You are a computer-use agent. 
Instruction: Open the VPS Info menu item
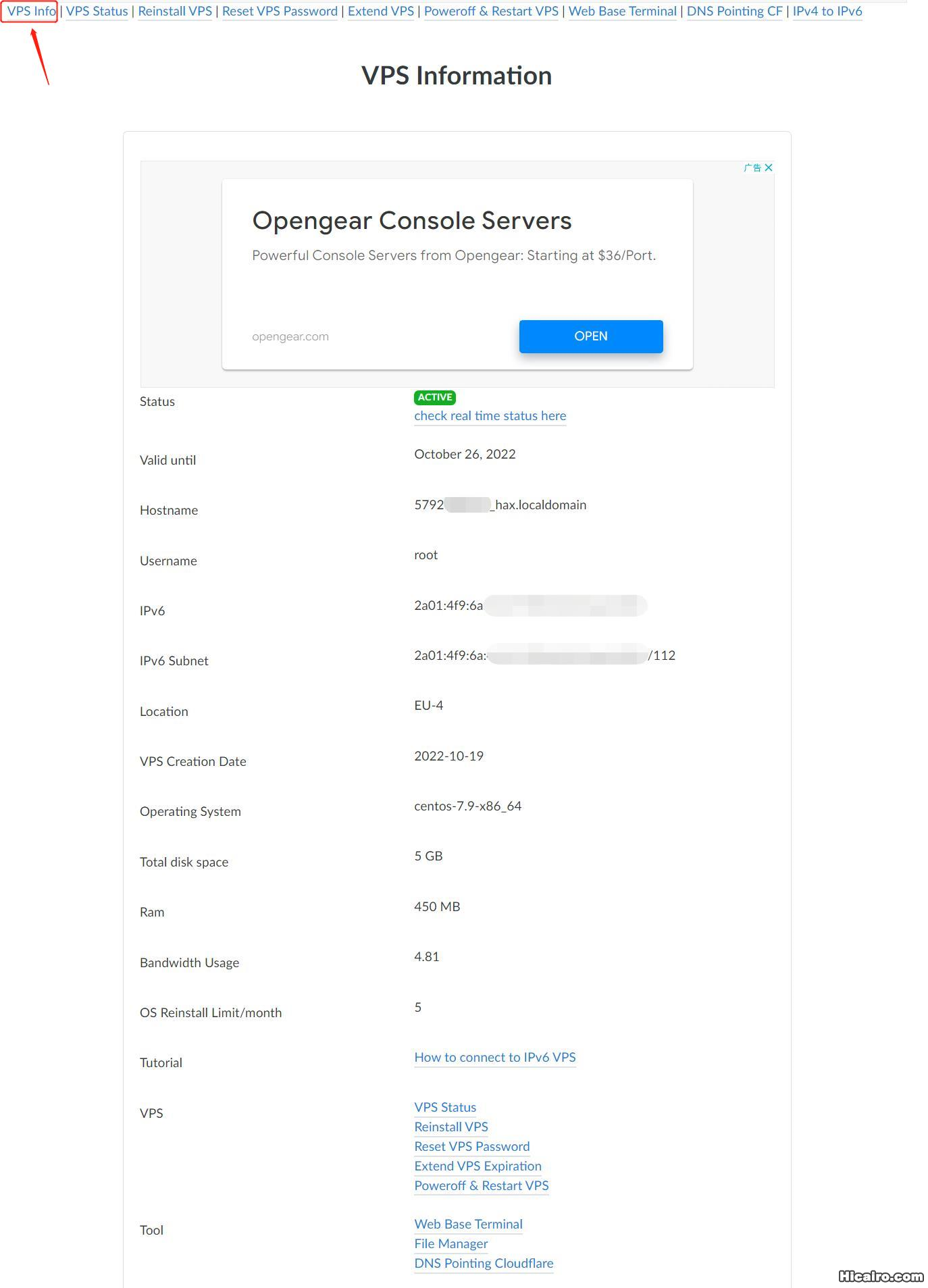tap(31, 11)
